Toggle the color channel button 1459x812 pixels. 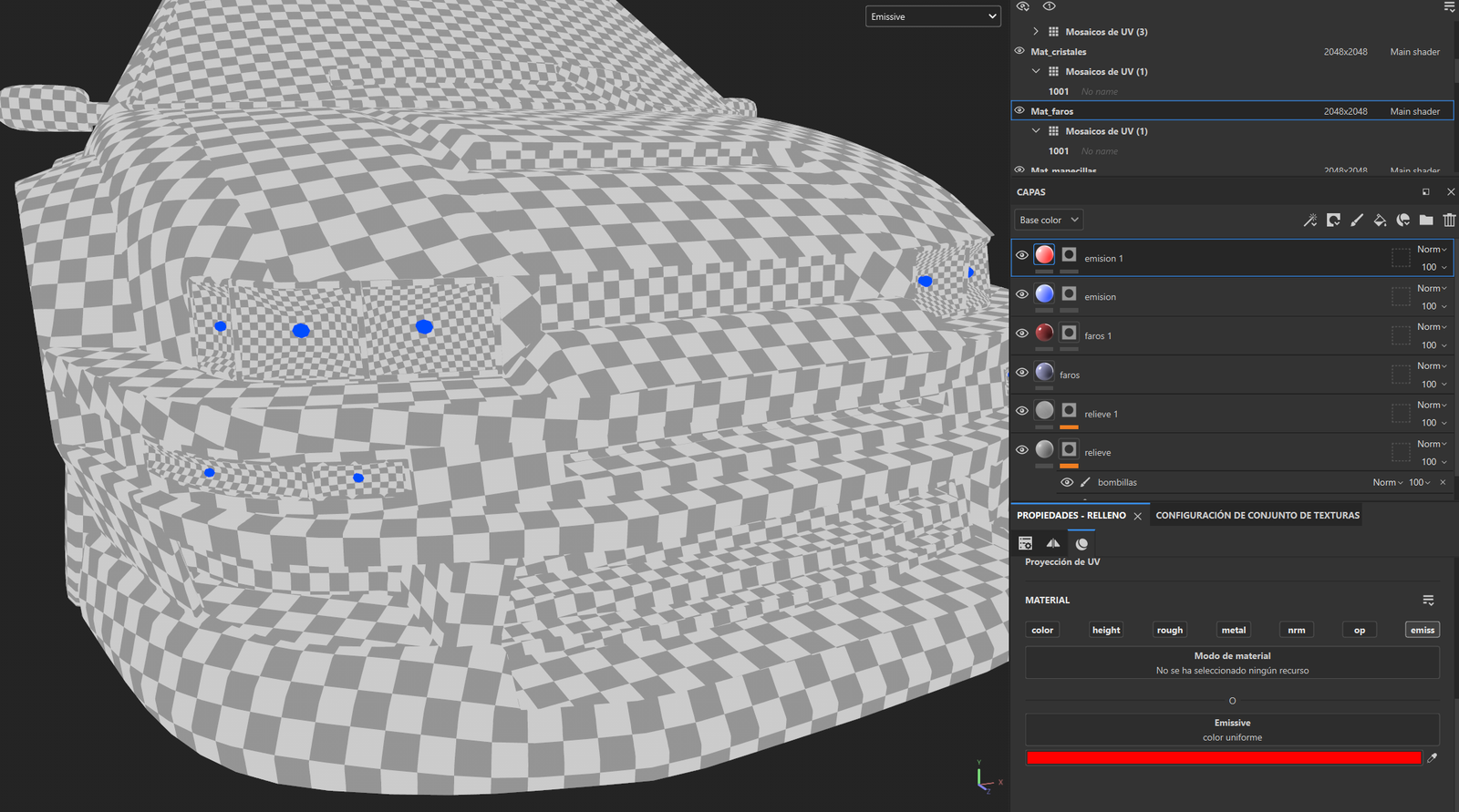[x=1042, y=630]
